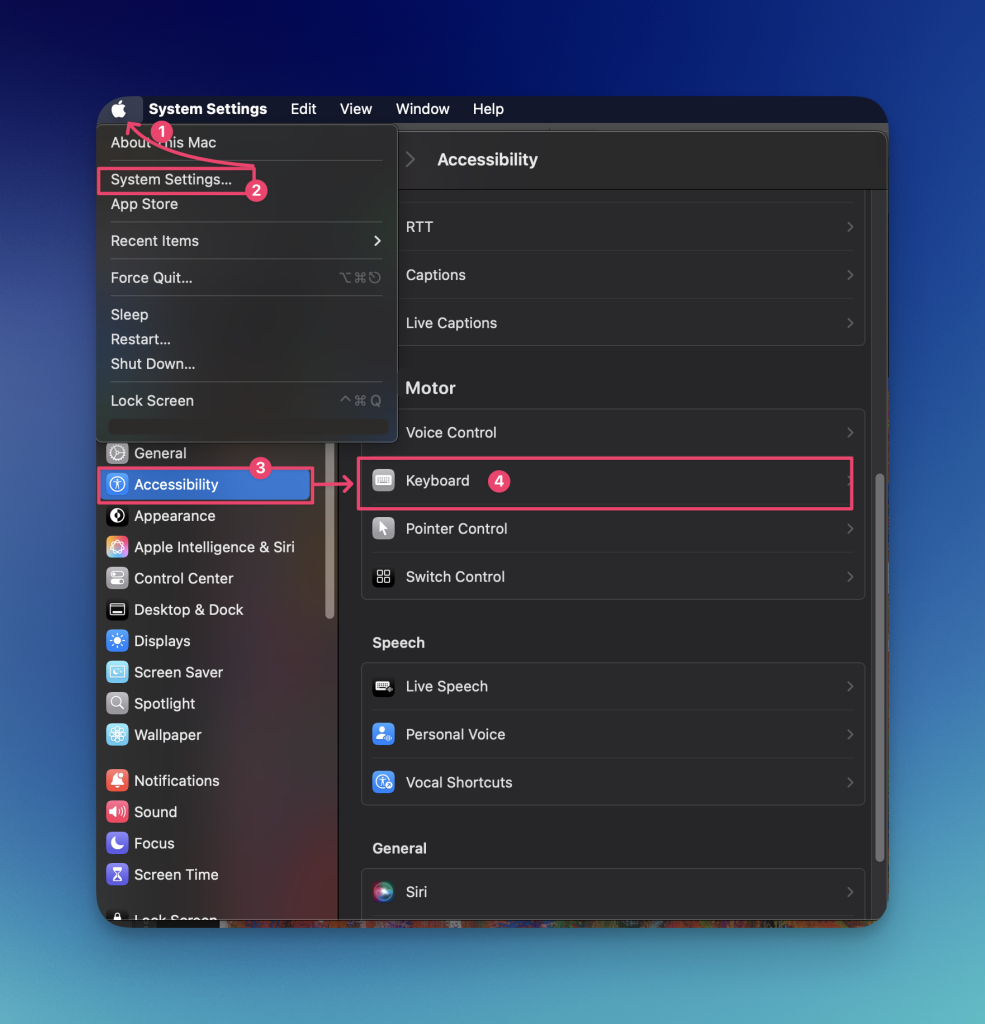
Task: Click the Screen Saver icon
Action: [118, 672]
